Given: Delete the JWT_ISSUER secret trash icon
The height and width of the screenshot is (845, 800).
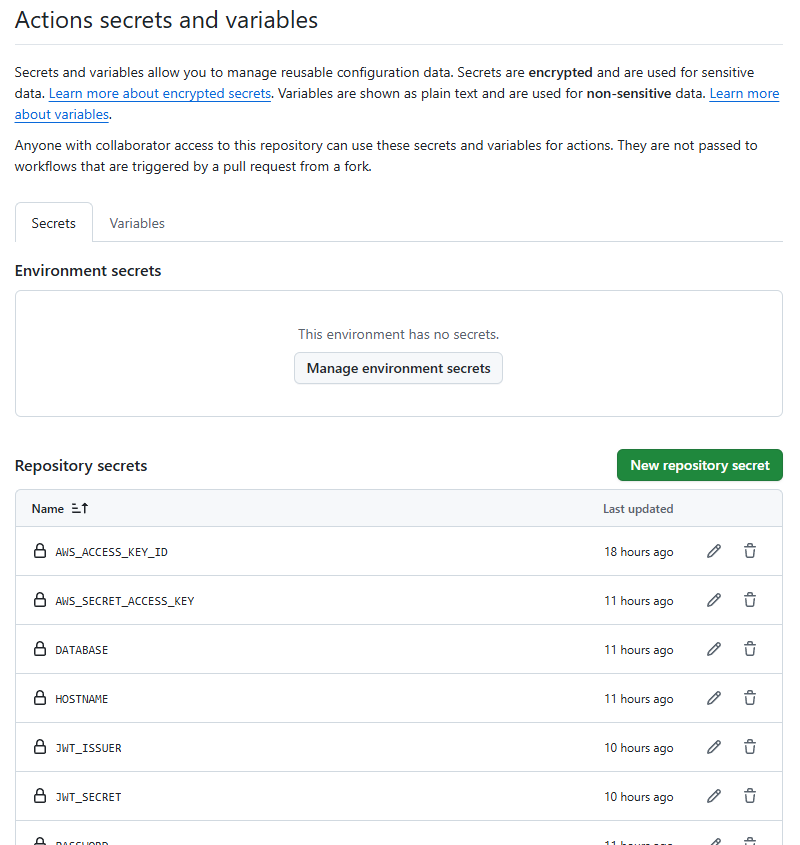Looking at the screenshot, I should click(750, 747).
